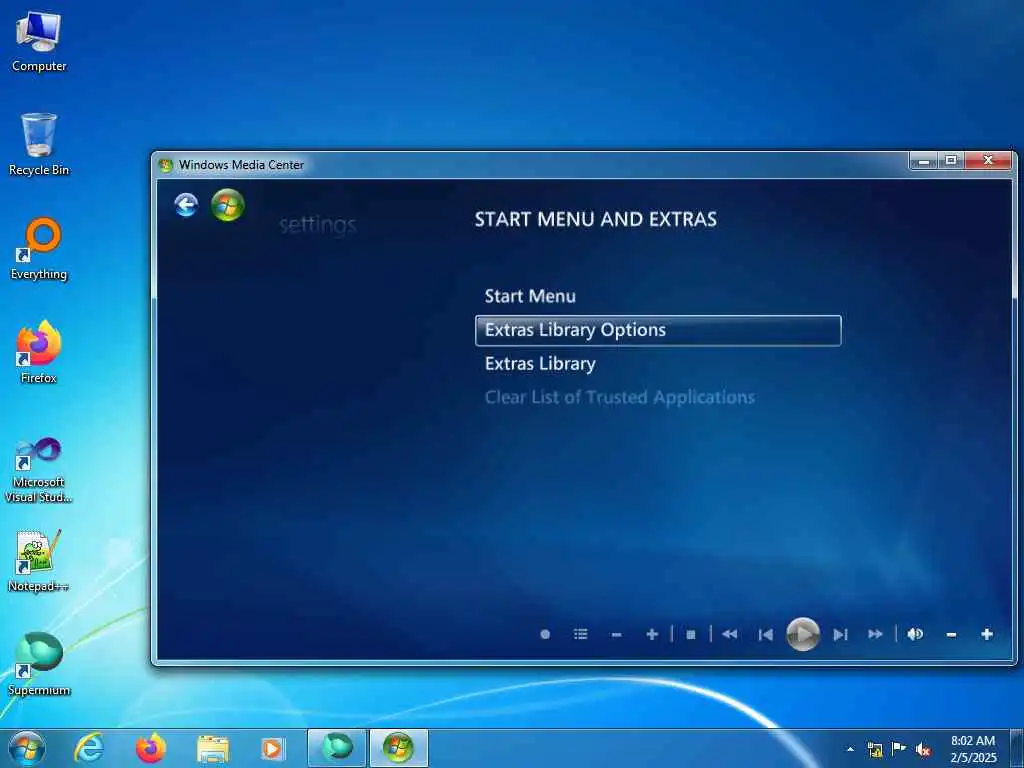The height and width of the screenshot is (768, 1024).
Task: Minimize the Windows Media Center window
Action: (923, 161)
